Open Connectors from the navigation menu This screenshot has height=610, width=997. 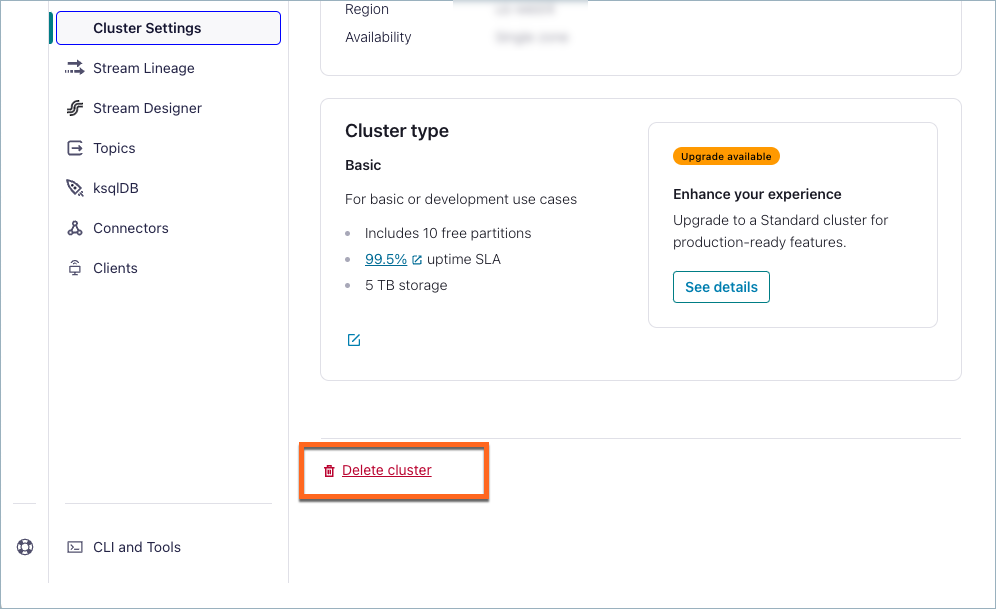pos(129,227)
